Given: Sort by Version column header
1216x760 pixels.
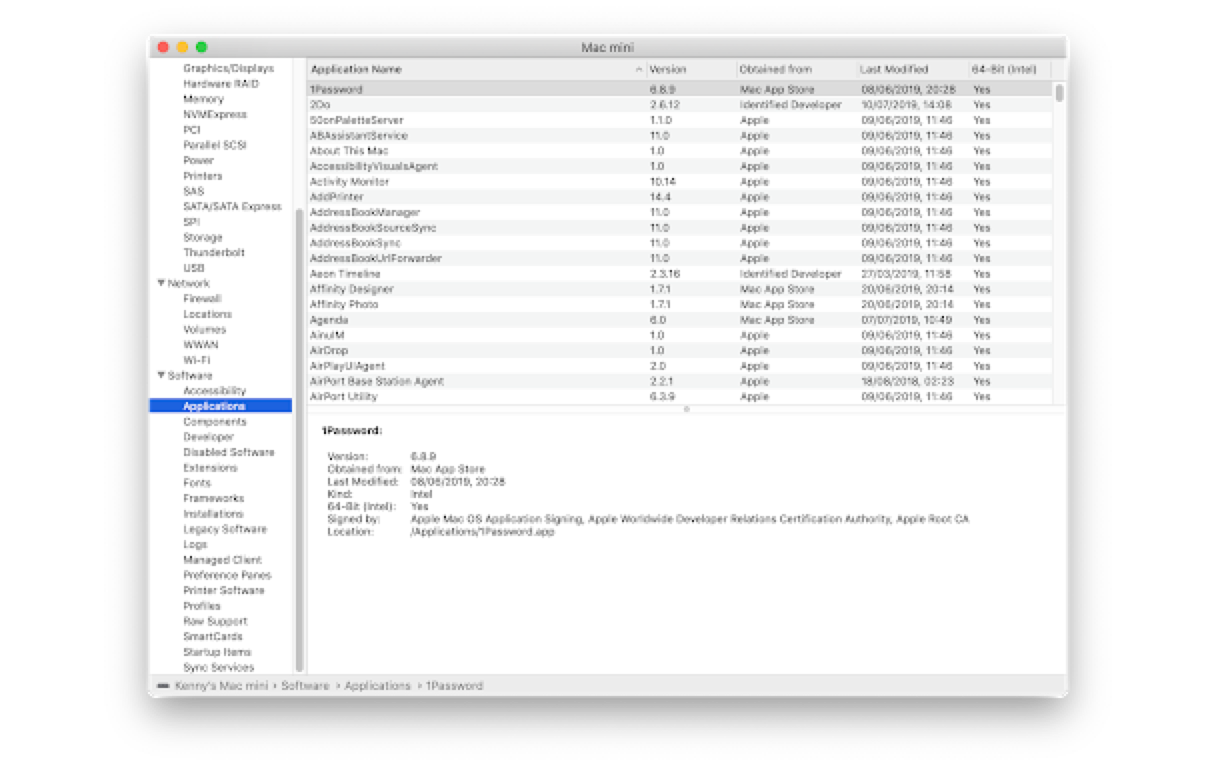Looking at the screenshot, I should click(690, 70).
